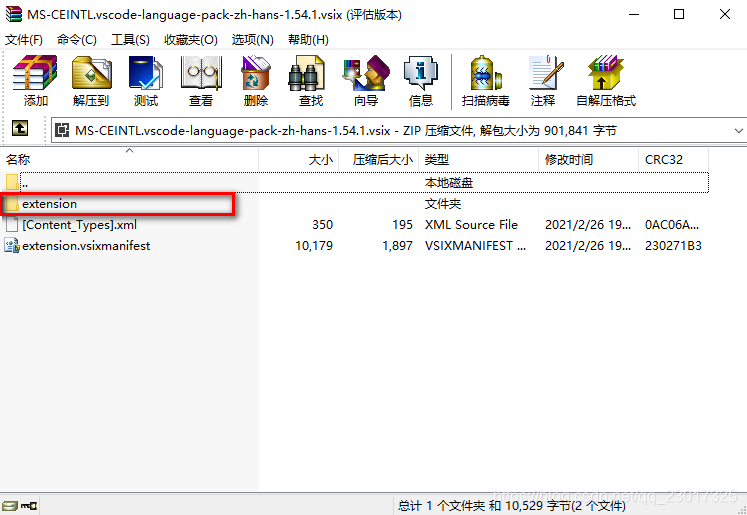The image size is (747, 515).
Task: Click the CRC32 value 0AC06A...
Action: (x=672, y=225)
